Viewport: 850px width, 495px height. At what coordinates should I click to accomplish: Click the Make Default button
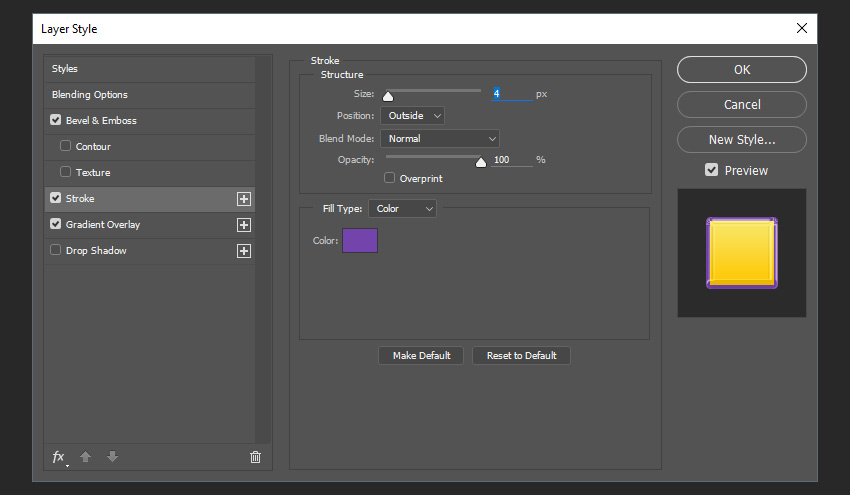(x=420, y=356)
